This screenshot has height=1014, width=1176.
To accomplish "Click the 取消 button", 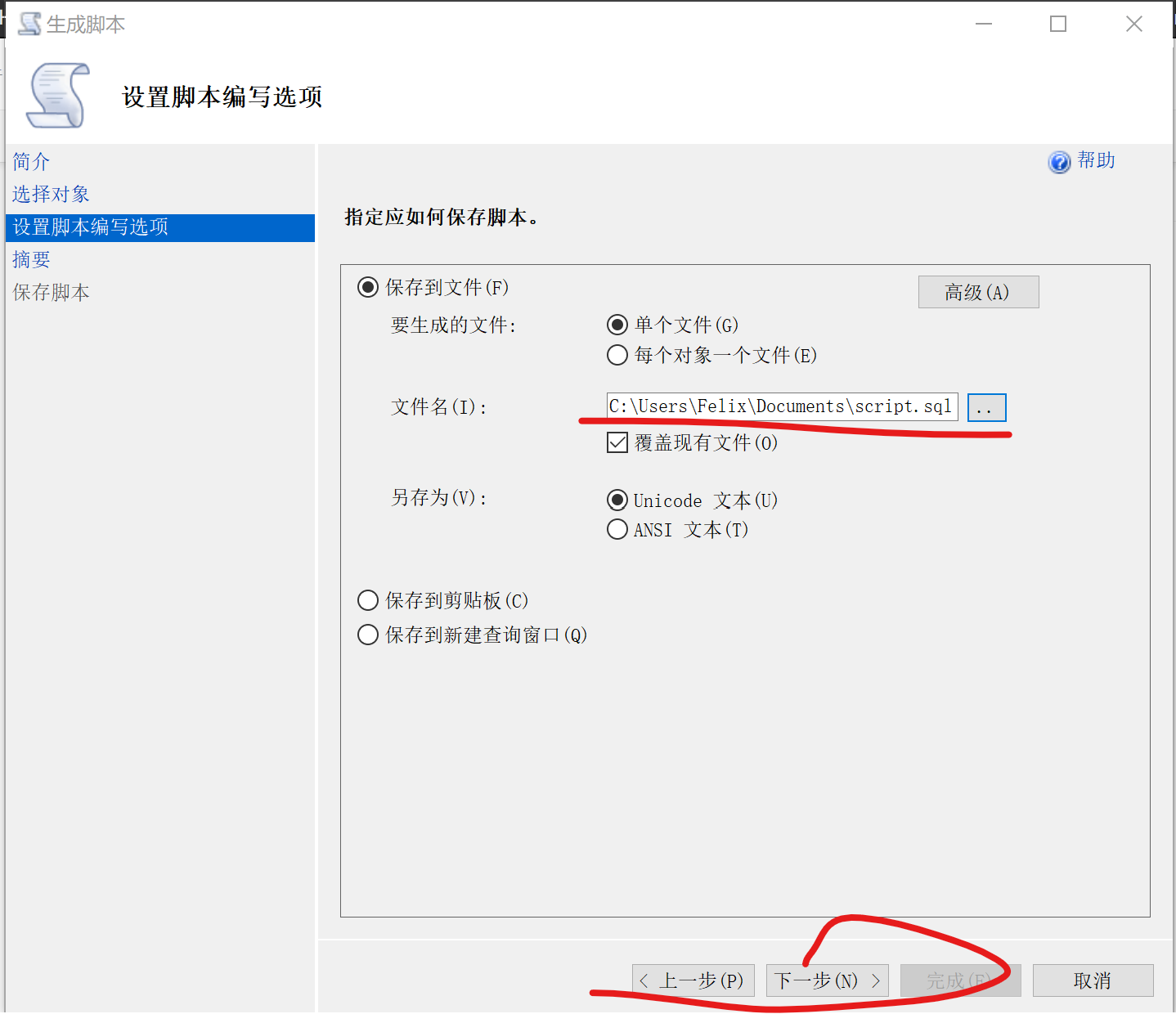I will (1093, 980).
